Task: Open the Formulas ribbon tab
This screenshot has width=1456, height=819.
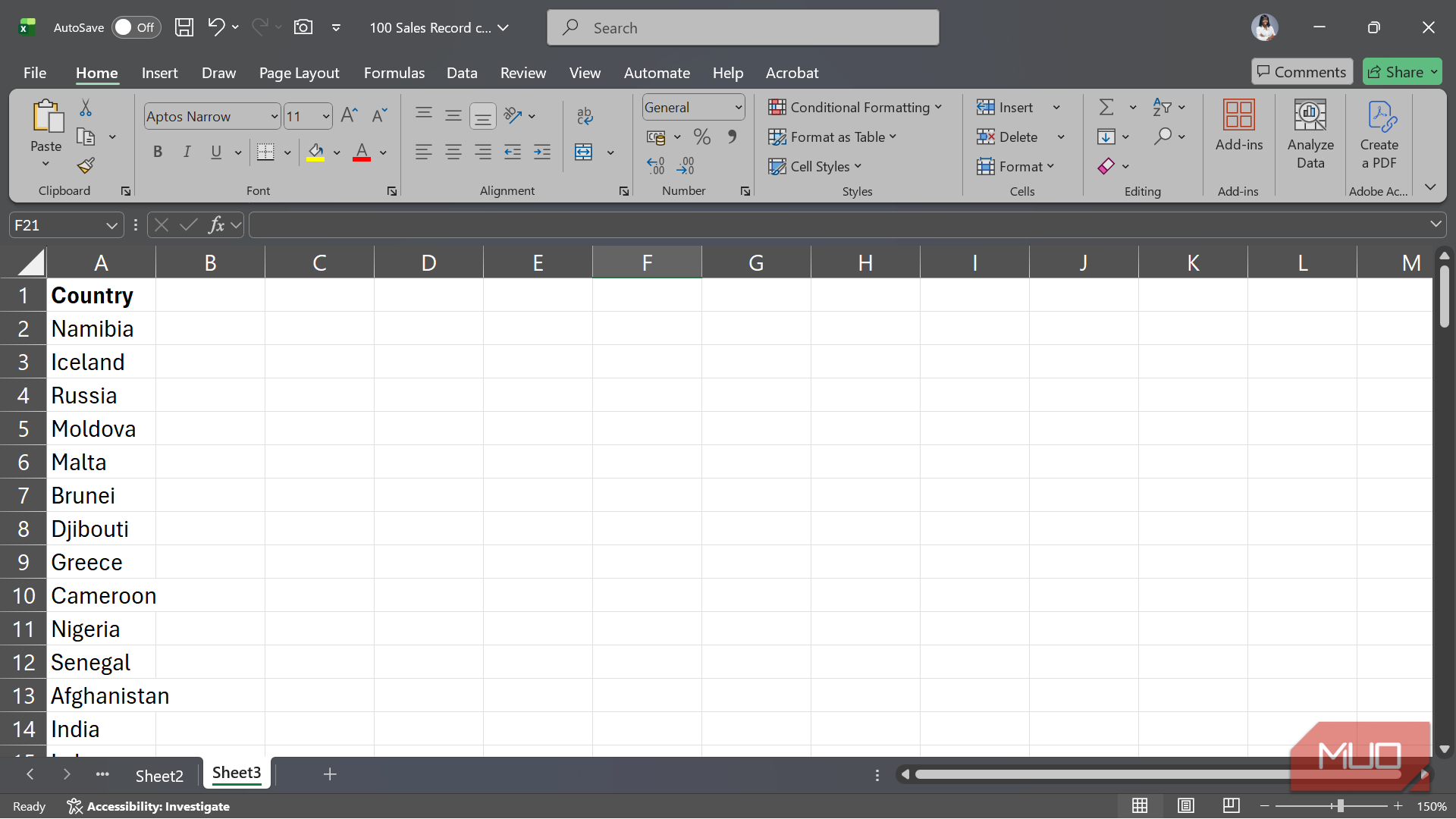Action: tap(394, 73)
